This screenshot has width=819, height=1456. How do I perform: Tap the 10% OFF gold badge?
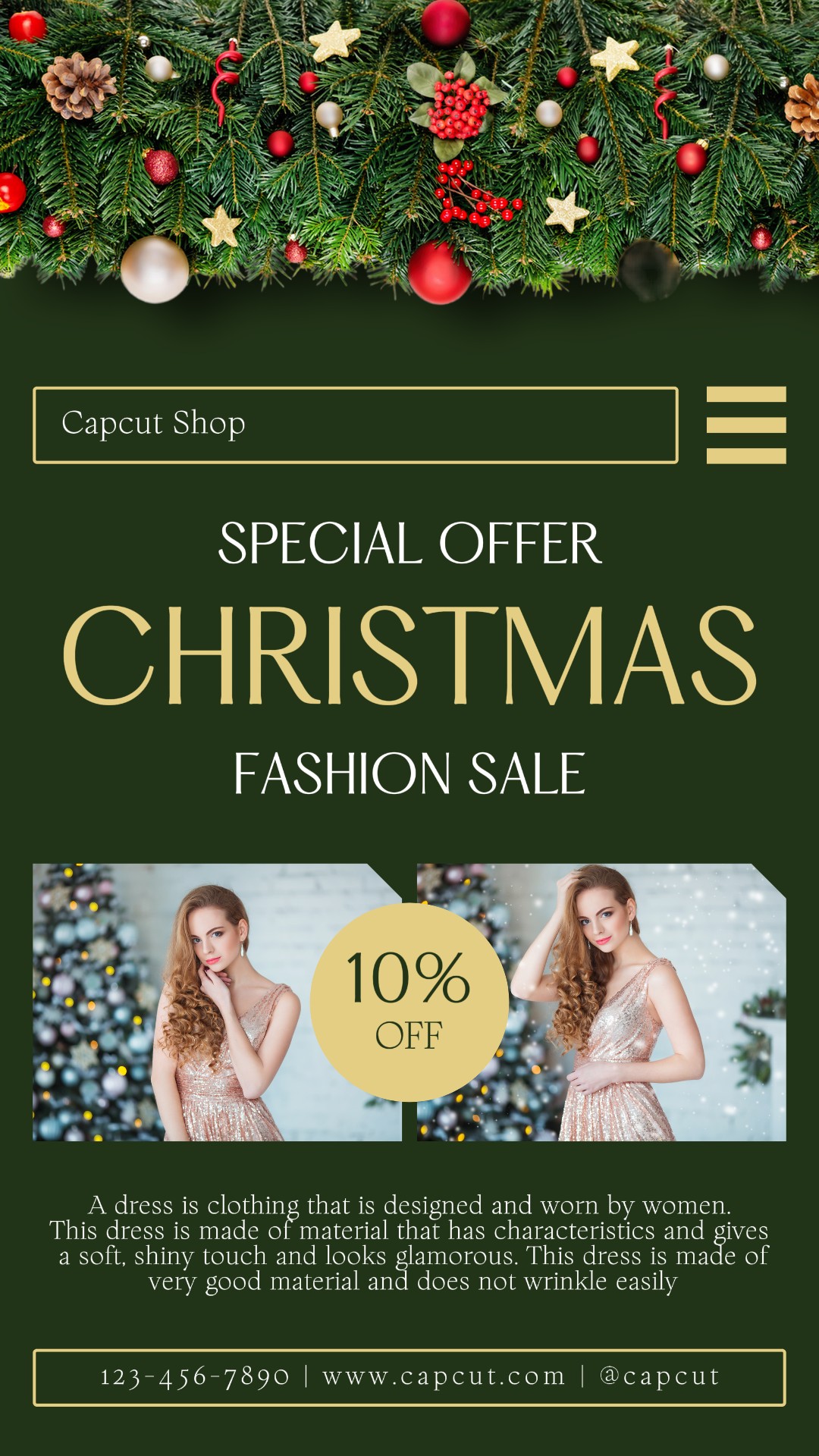pos(409,1002)
